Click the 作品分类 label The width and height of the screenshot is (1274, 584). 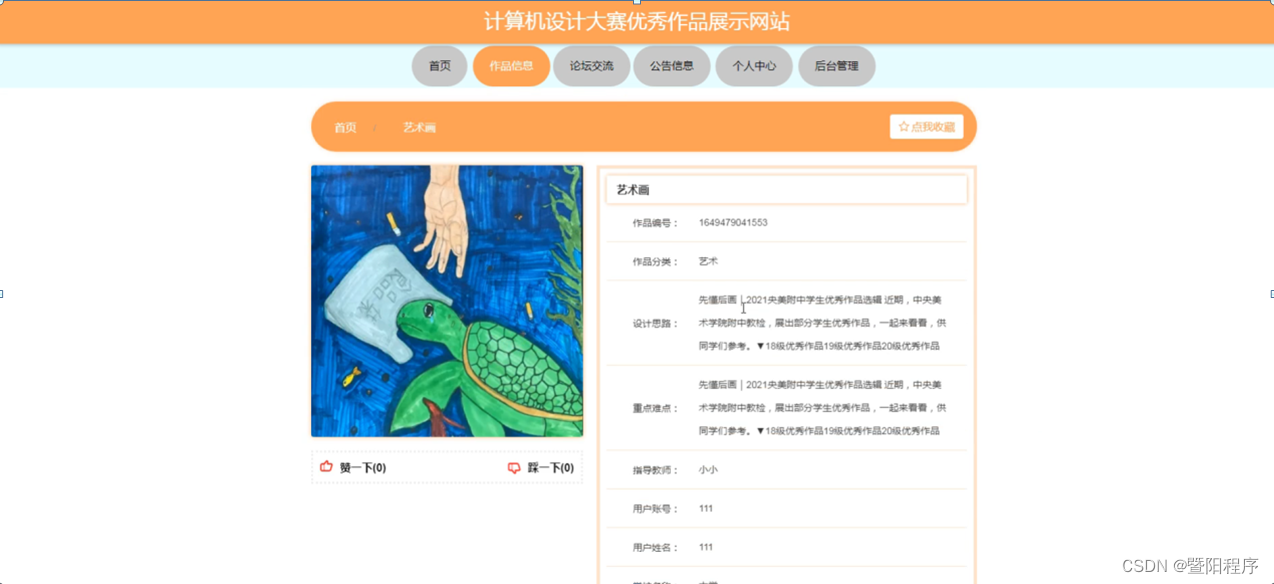656,262
